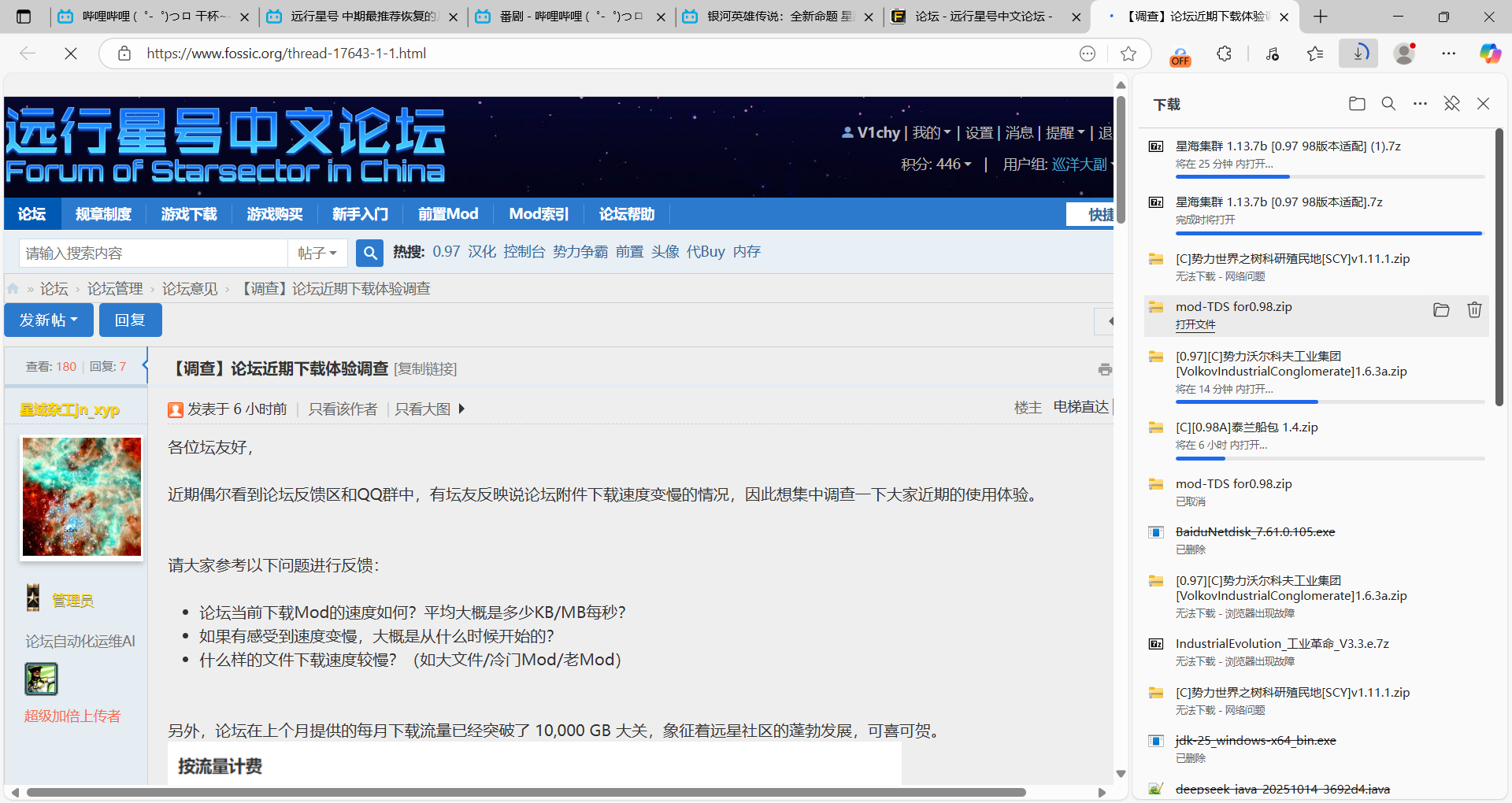Delete mod-TDS for0.98.zip with trash icon
Screen dimensions: 1512x803
click(x=1474, y=310)
